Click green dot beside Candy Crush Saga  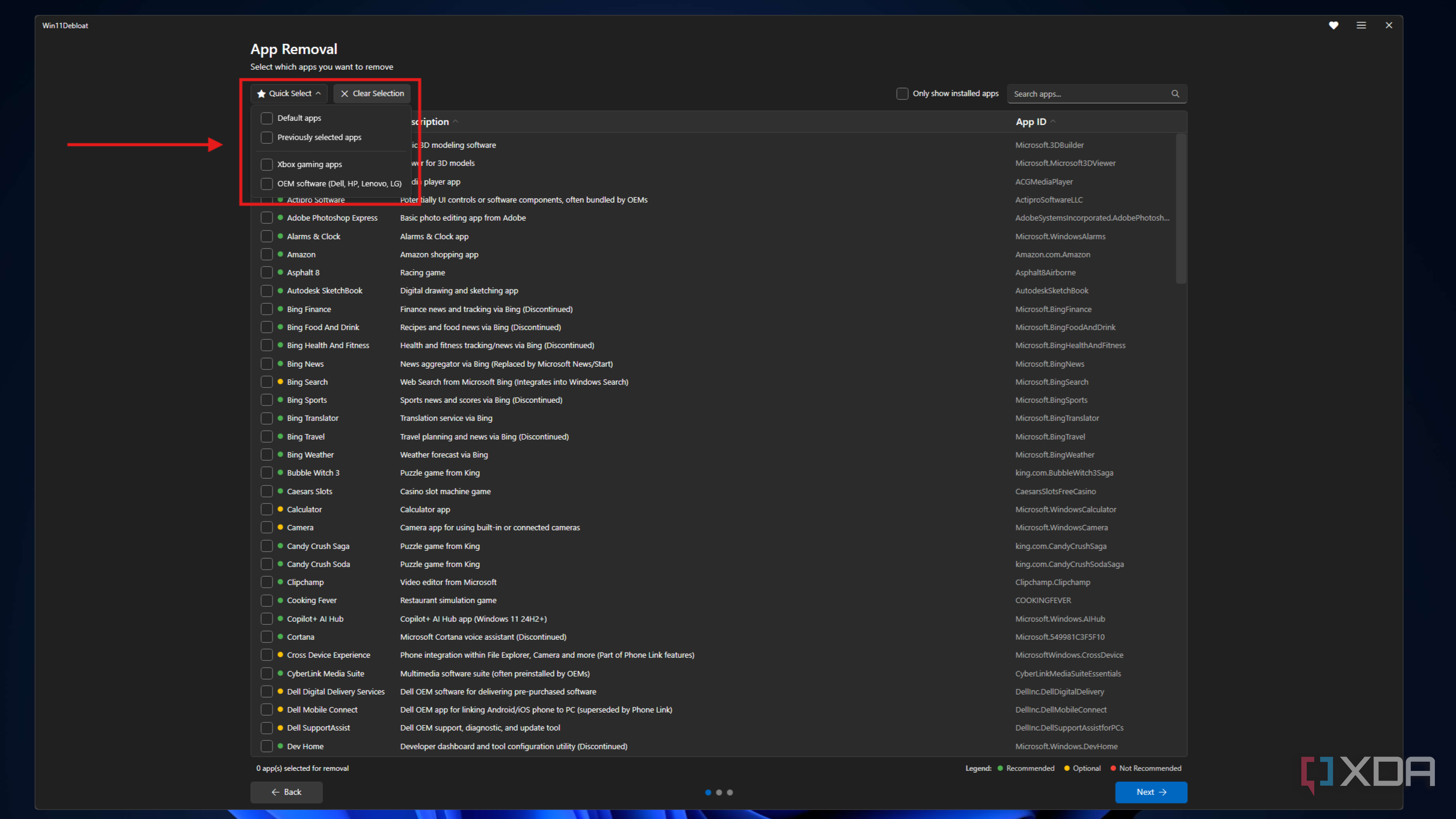[x=280, y=546]
